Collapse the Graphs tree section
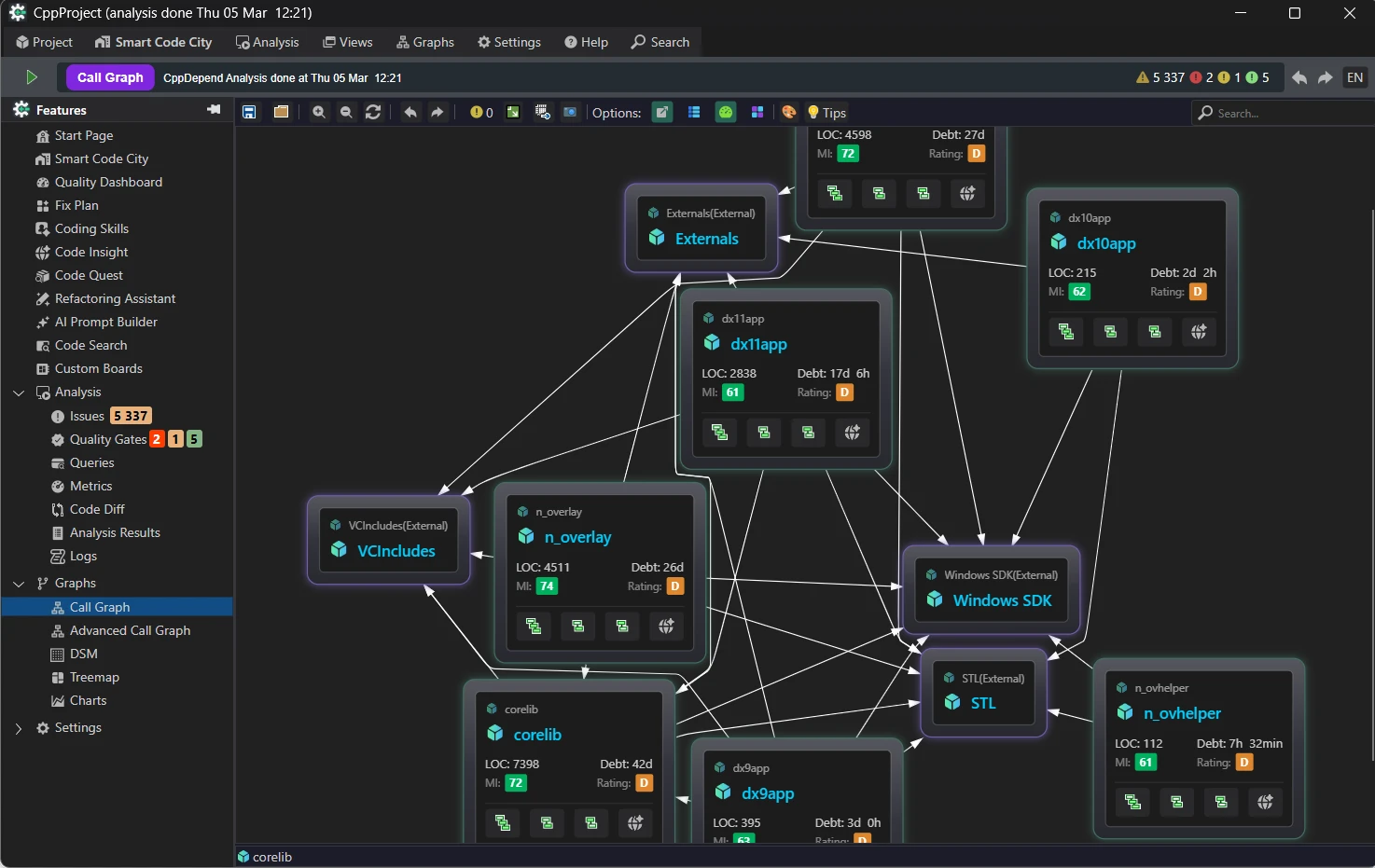This screenshot has width=1375, height=868. (x=19, y=584)
